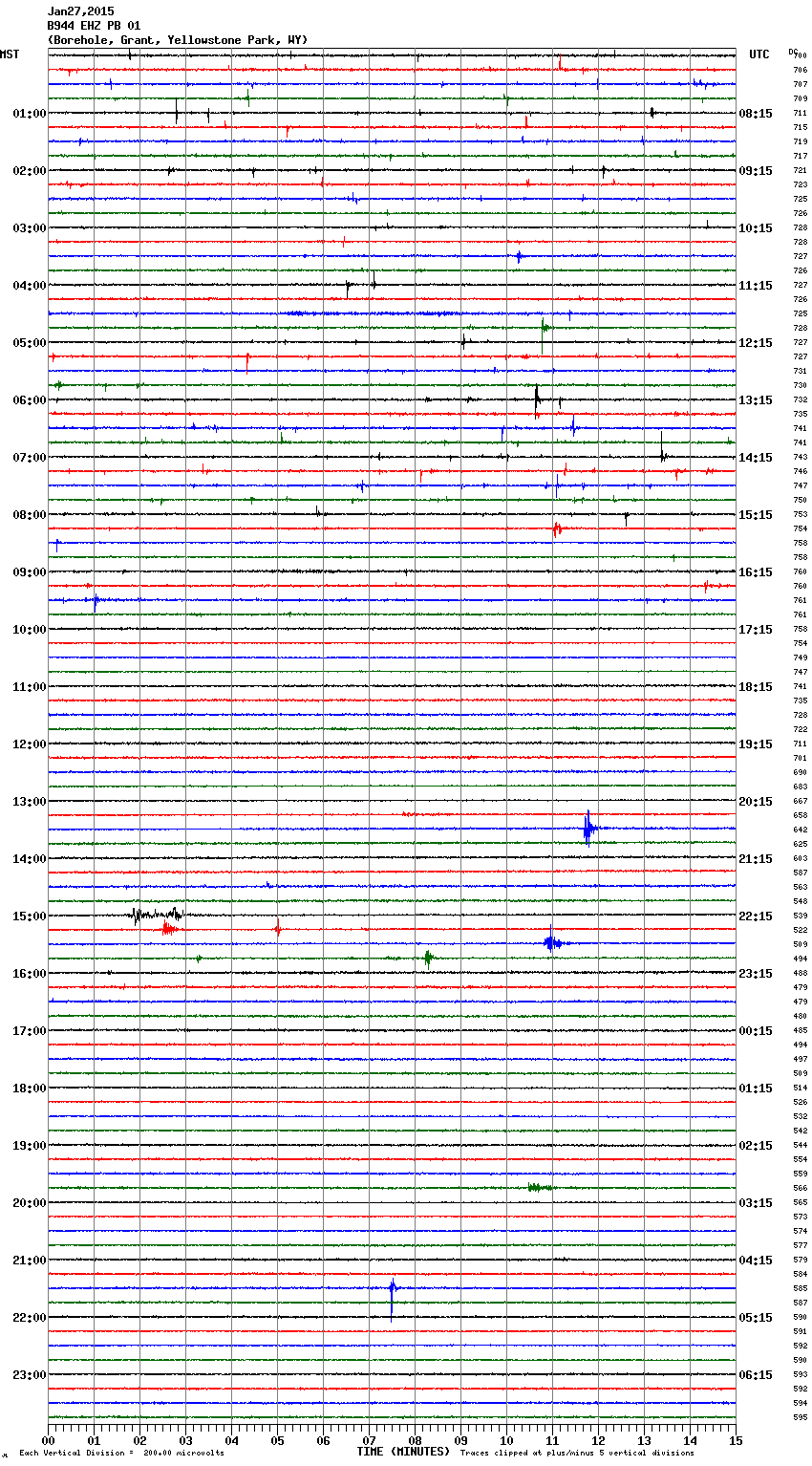Select the 08:00 MST row label
The height and width of the screenshot is (1466, 812).
(x=29, y=515)
